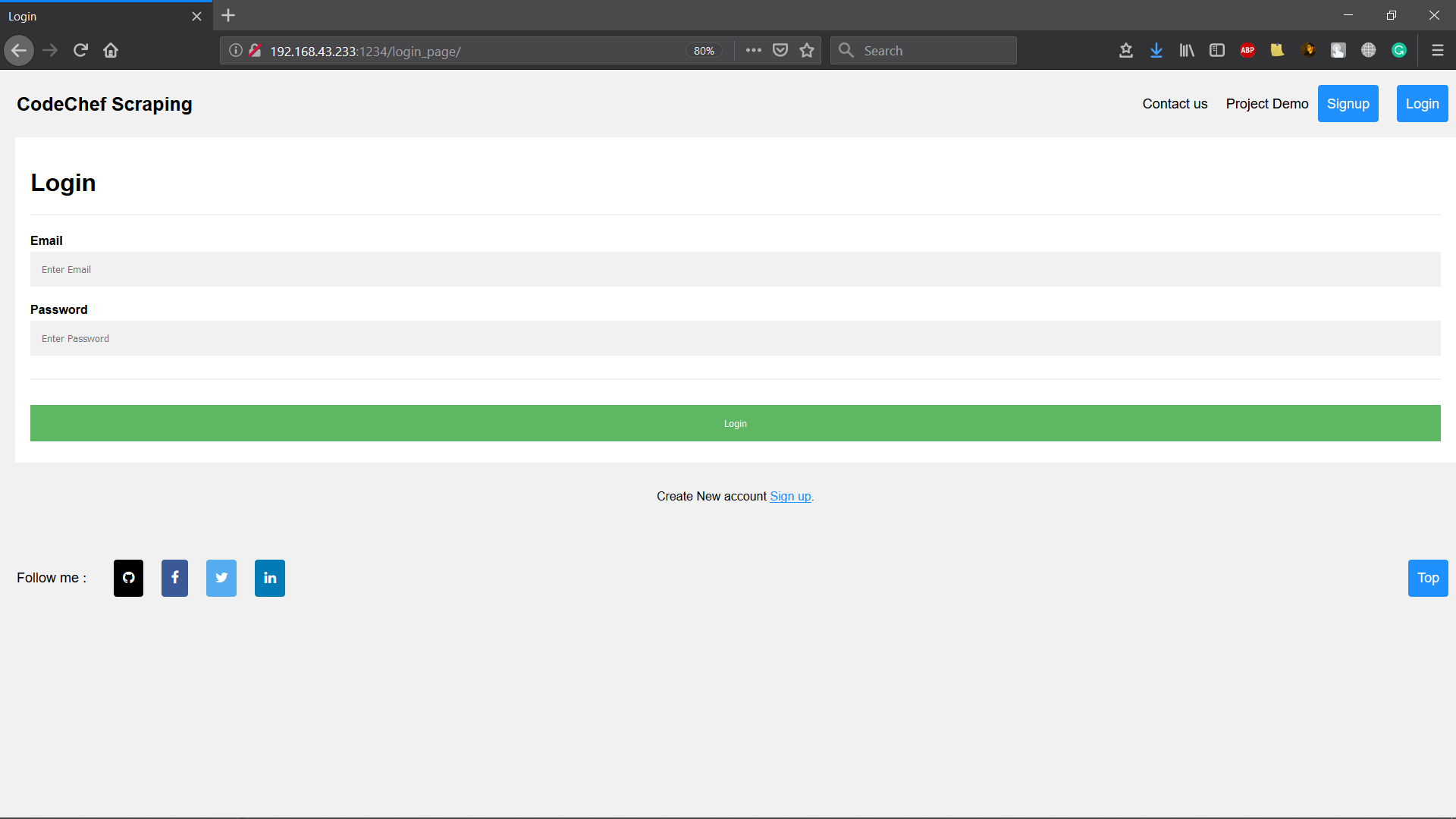This screenshot has height=819, width=1456.
Task: Open the Firefox hamburger menu
Action: point(1437,50)
